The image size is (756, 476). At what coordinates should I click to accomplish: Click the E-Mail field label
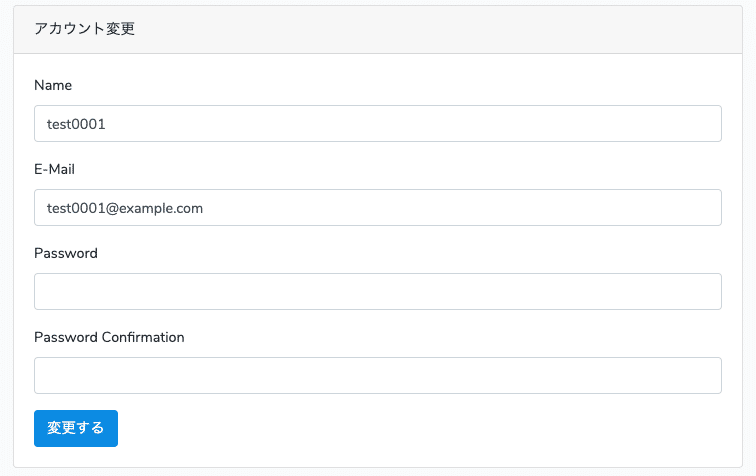point(55,170)
